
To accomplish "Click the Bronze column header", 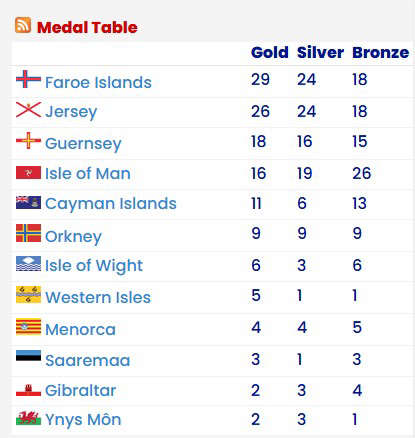I will click(x=381, y=53).
